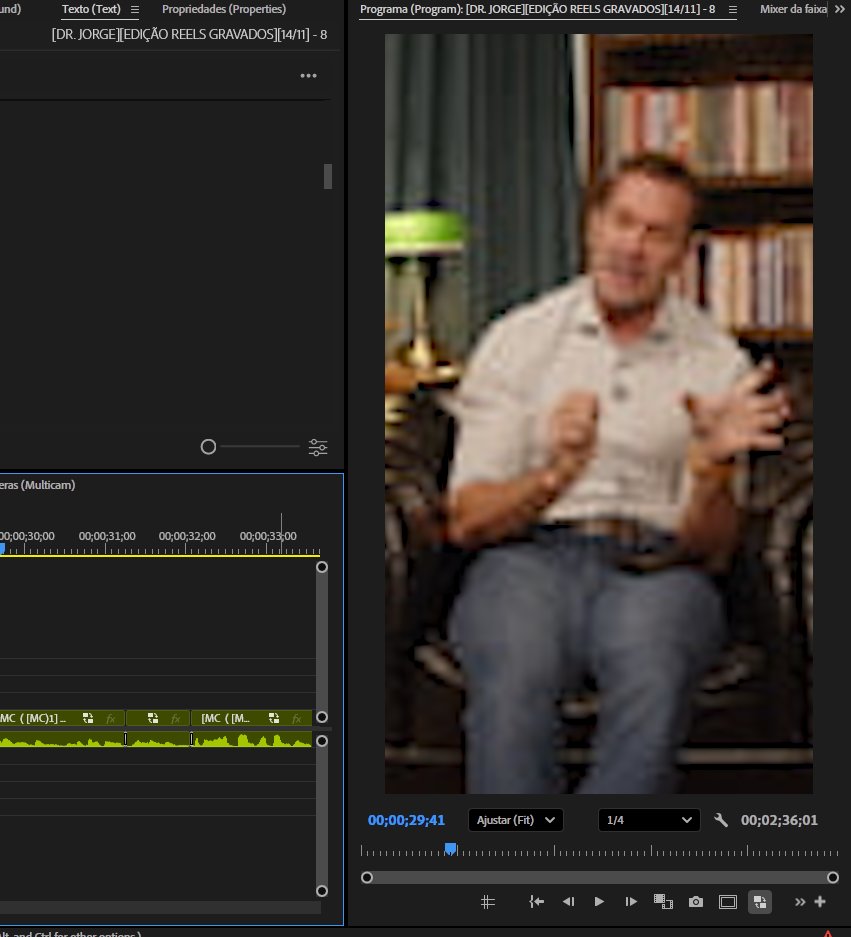Select the Programa (Program) panel tab
851x937 pixels.
coord(537,9)
